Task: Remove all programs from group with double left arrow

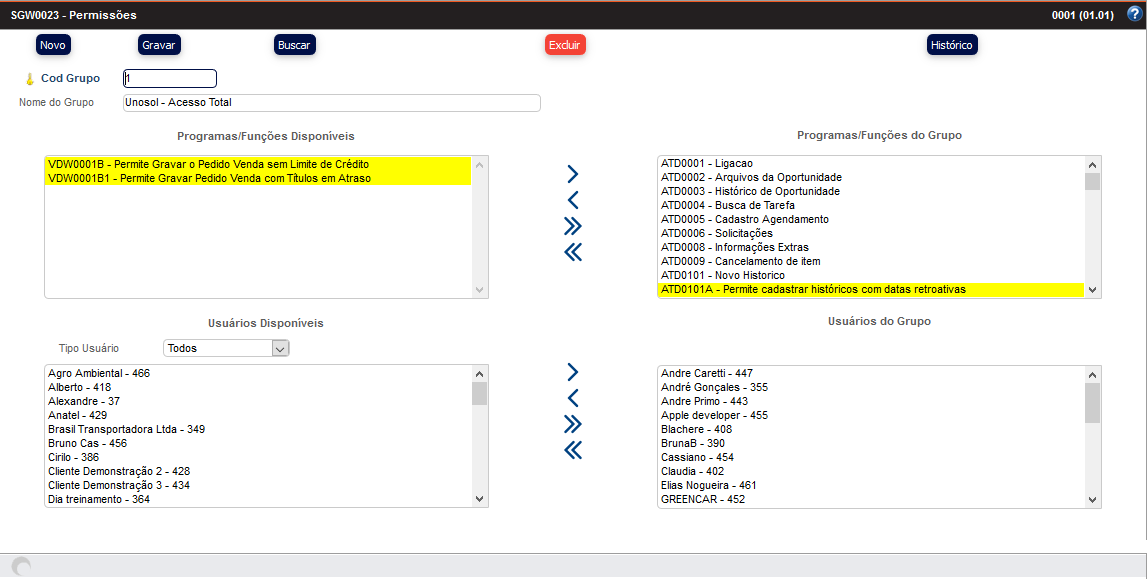Action: (572, 252)
